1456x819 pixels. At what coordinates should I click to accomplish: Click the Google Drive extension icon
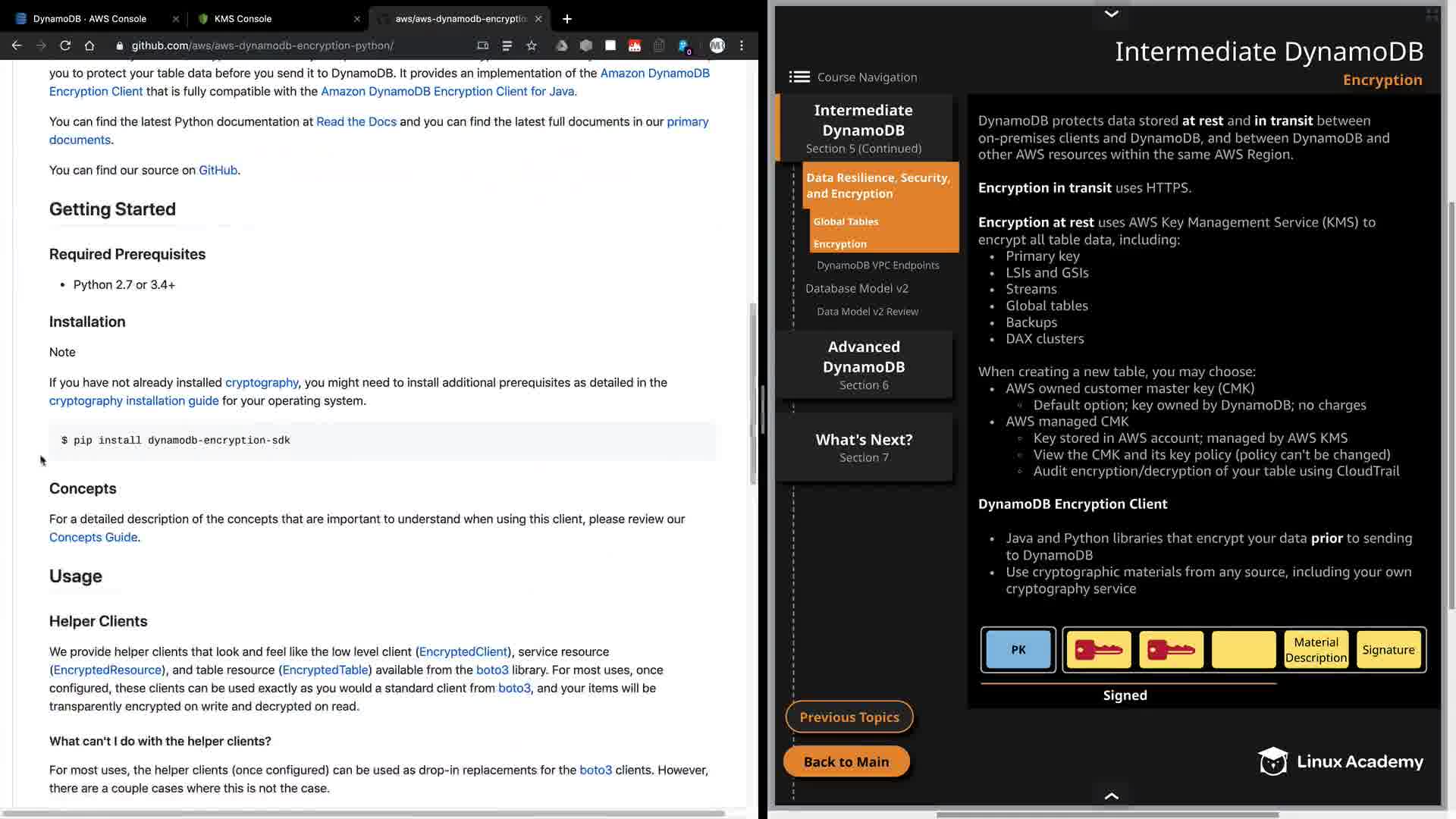[x=561, y=45]
